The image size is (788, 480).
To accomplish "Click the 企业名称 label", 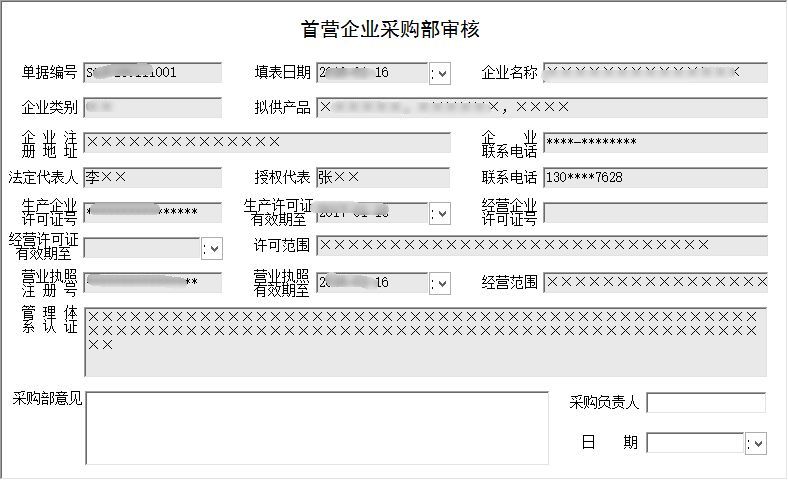I will pos(510,72).
